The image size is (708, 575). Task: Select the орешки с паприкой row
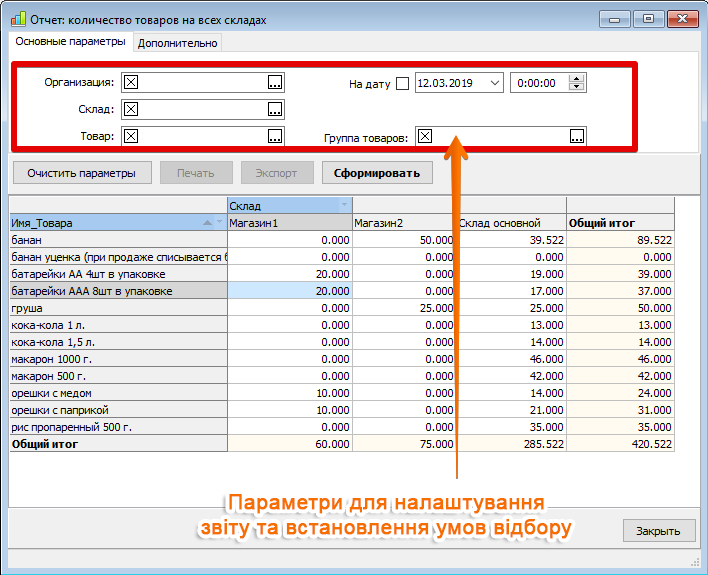[x=118, y=410]
